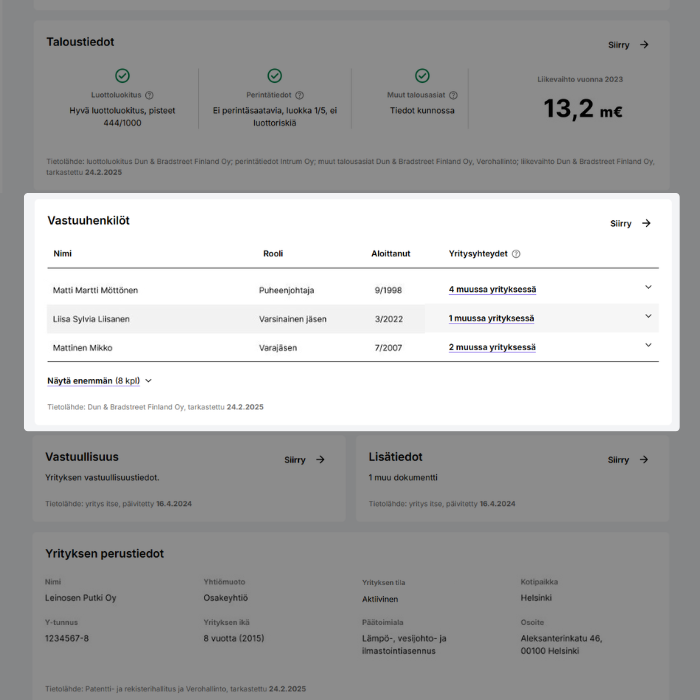The height and width of the screenshot is (700, 700).
Task: Click the Luottoluokitus green checkmark icon
Action: (122, 76)
